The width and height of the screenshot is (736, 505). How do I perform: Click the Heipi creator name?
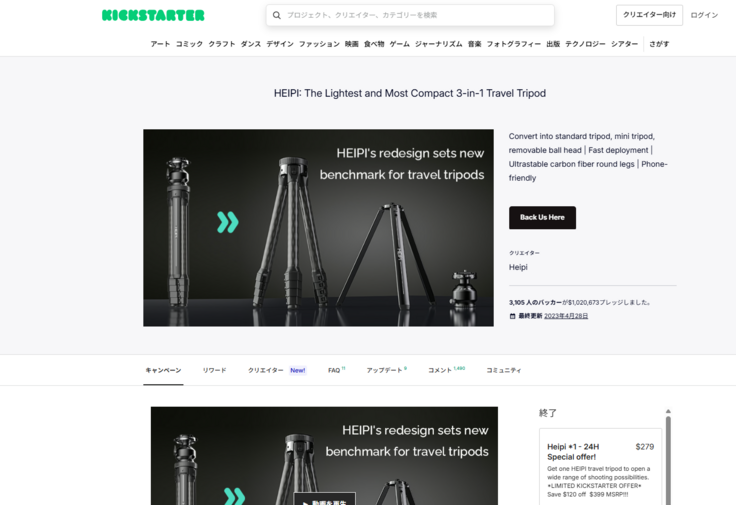click(518, 267)
